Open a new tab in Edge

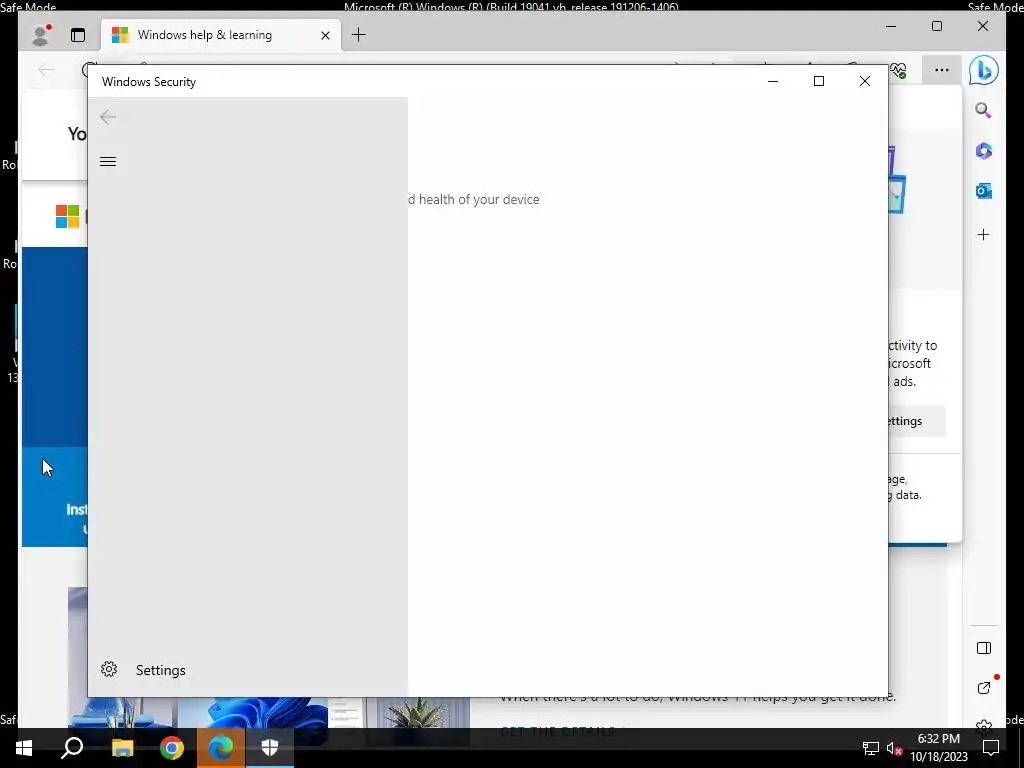pos(359,35)
